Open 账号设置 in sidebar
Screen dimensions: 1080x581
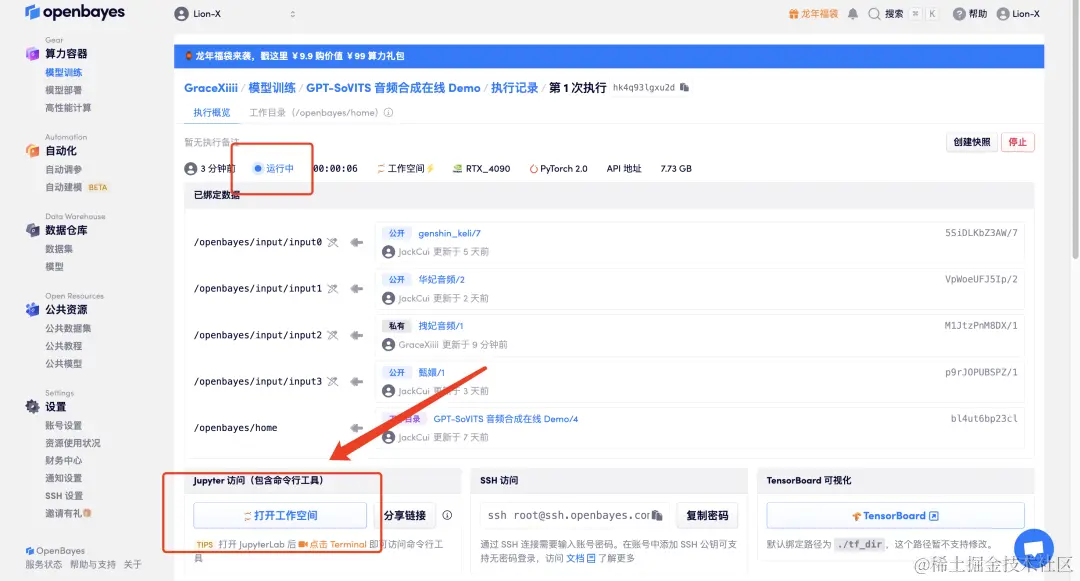click(63, 425)
